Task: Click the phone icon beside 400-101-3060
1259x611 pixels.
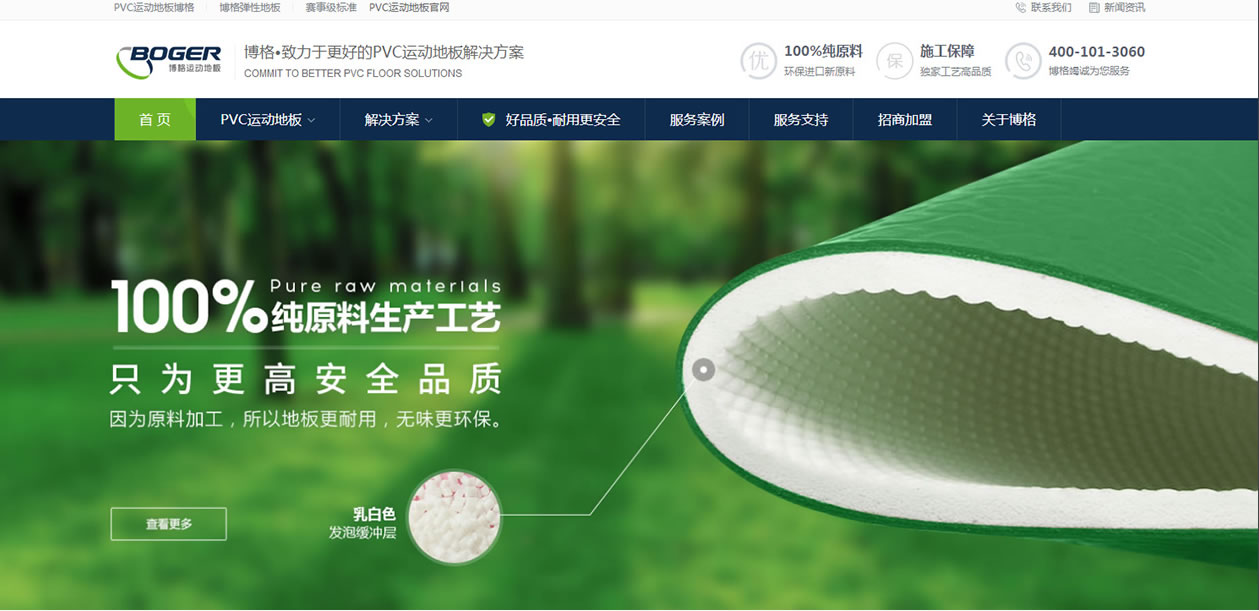Action: [x=1023, y=61]
